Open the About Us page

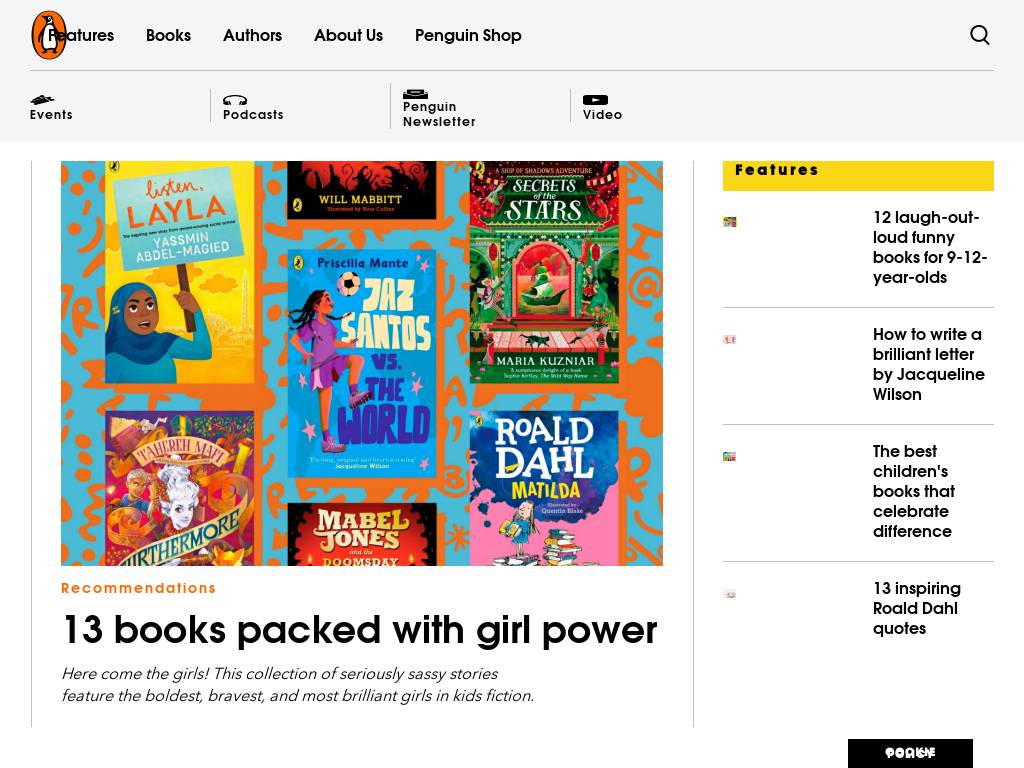pos(348,35)
